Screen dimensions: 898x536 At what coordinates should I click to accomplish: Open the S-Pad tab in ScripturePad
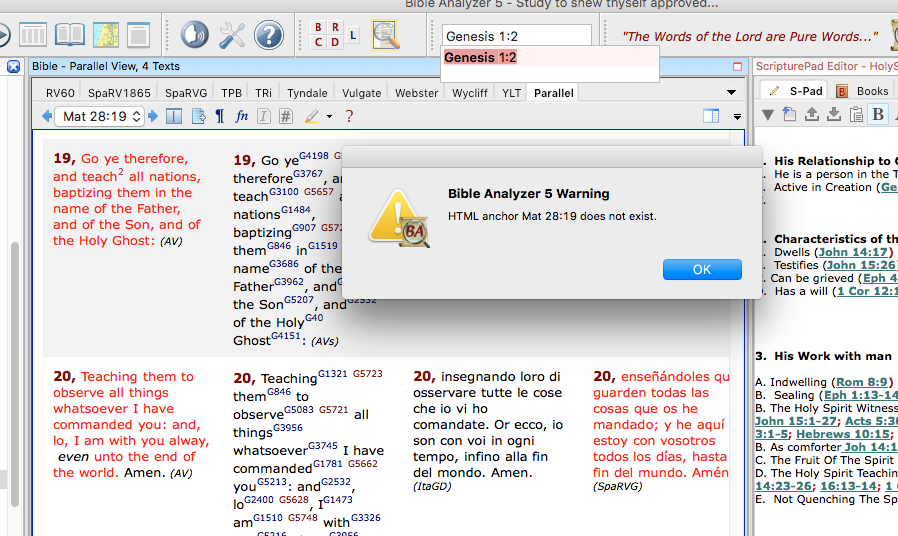(x=794, y=91)
